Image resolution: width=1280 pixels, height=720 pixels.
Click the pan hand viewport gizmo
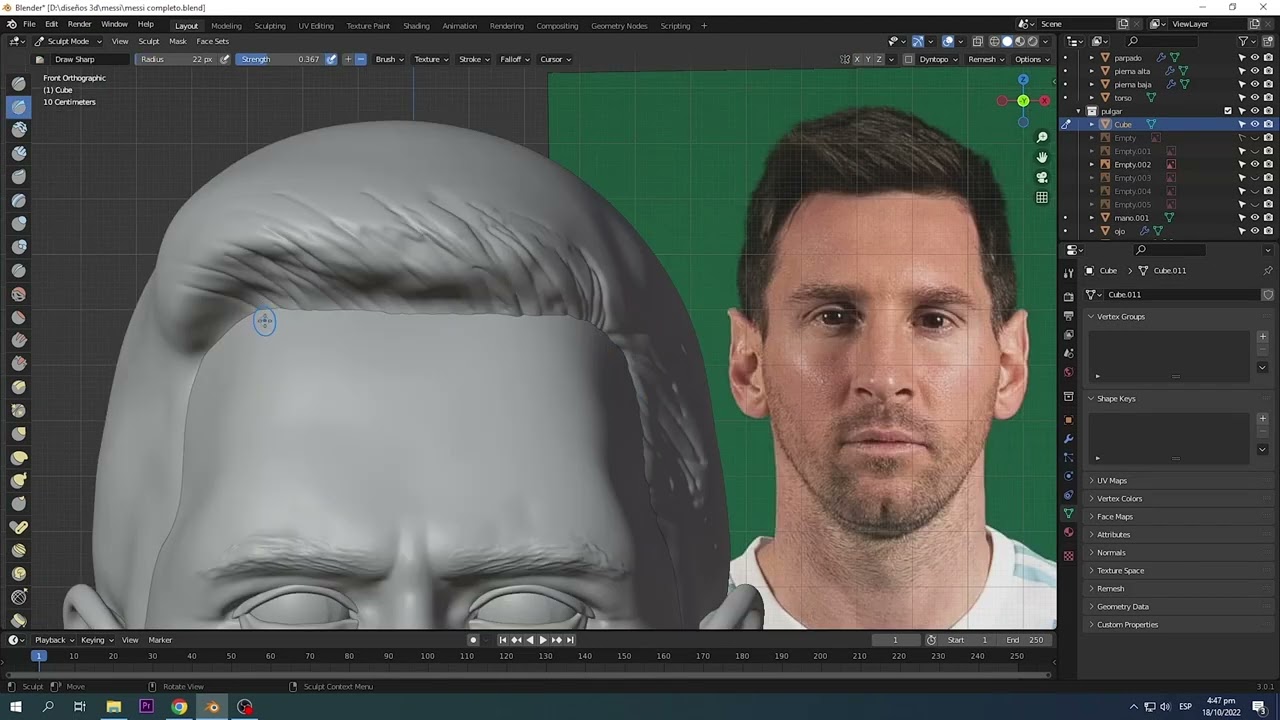point(1042,157)
